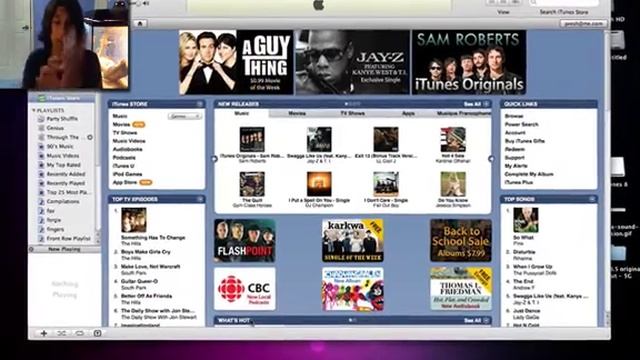
Task: Toggle repeat icon at bottom of sidebar
Action: pos(80,333)
